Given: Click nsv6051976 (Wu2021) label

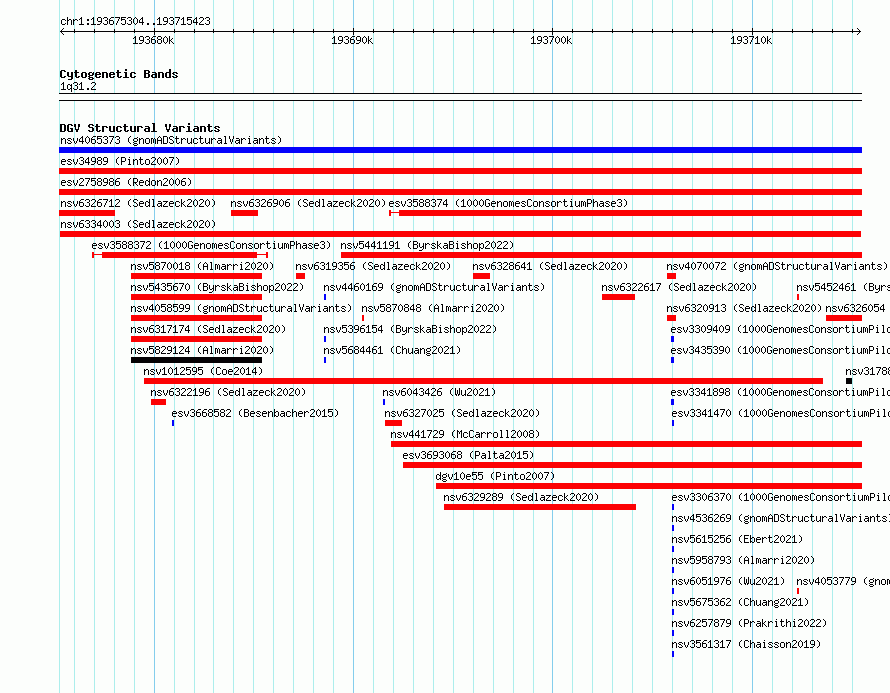Looking at the screenshot, I should 728,581.
